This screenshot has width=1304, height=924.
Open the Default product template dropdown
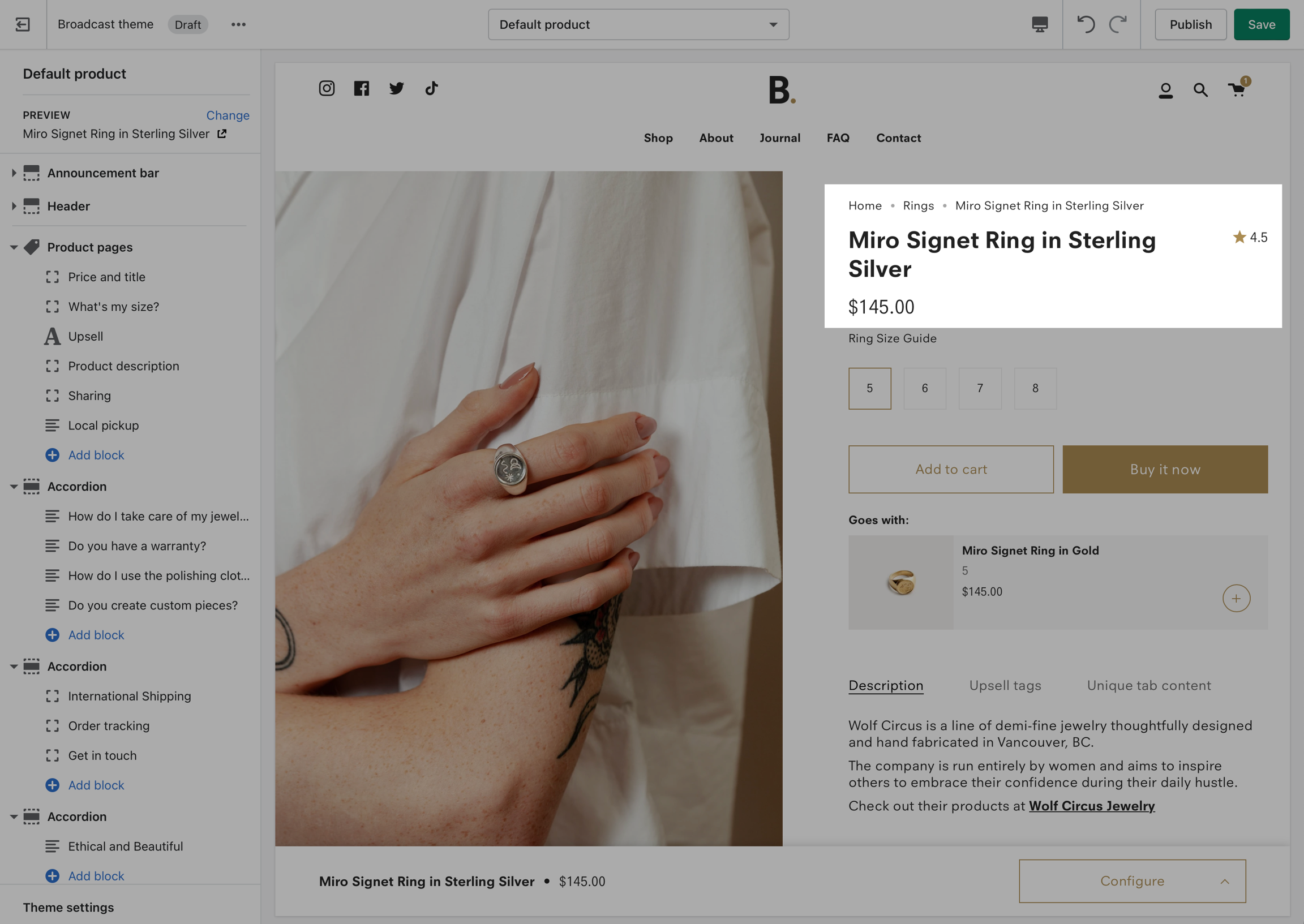(x=638, y=24)
